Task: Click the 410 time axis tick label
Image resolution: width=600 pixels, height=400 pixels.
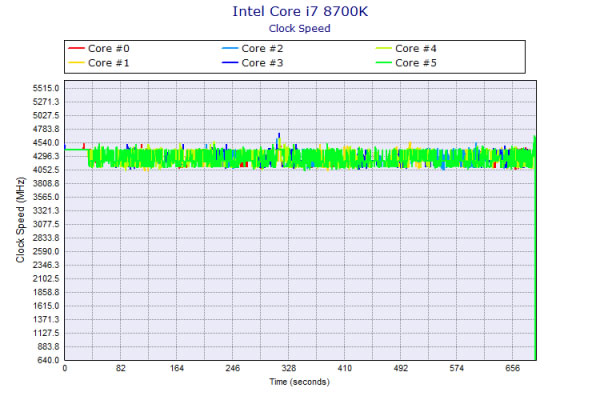Action: click(344, 368)
